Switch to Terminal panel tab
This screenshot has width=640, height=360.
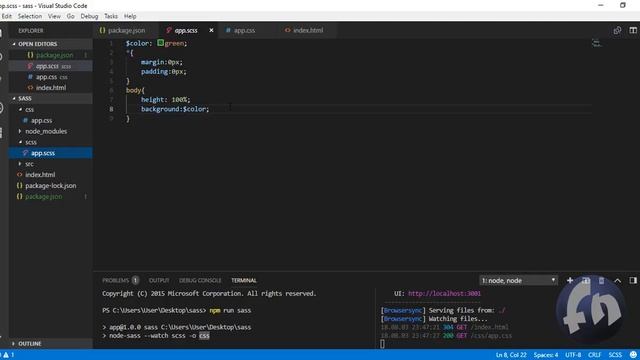pyautogui.click(x=244, y=280)
